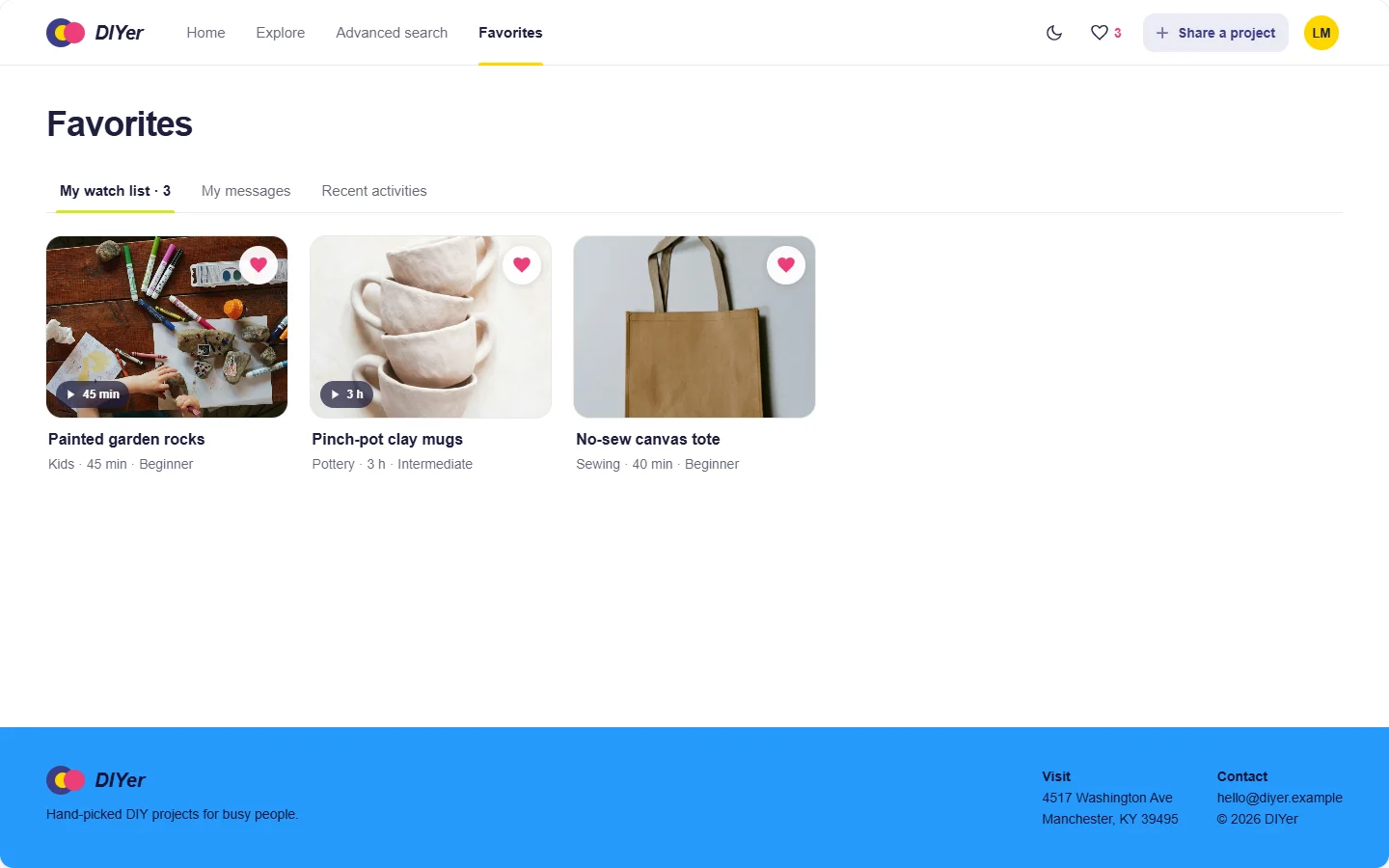Screen dimensions: 1389x868
Task: Open Advanced search in the navigation
Action: (392, 33)
